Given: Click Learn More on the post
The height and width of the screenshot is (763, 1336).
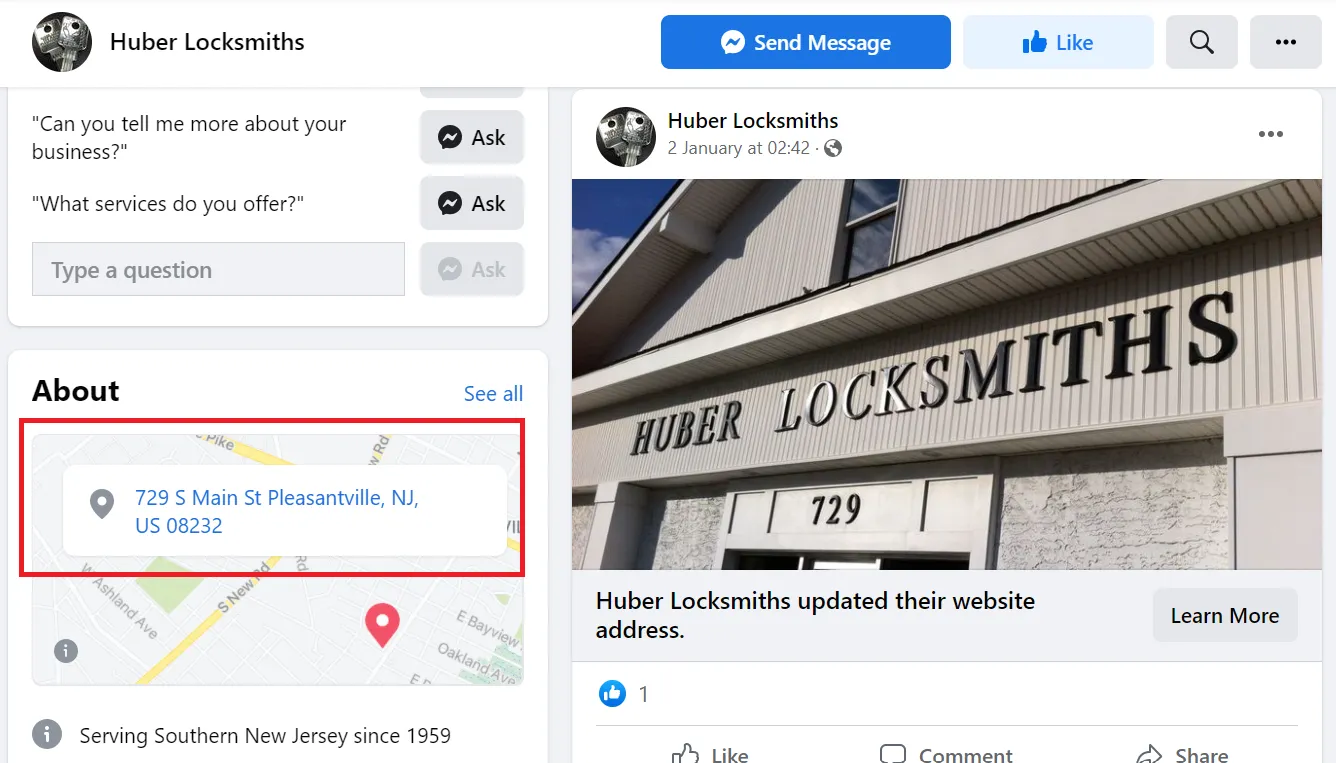Looking at the screenshot, I should 1225,615.
